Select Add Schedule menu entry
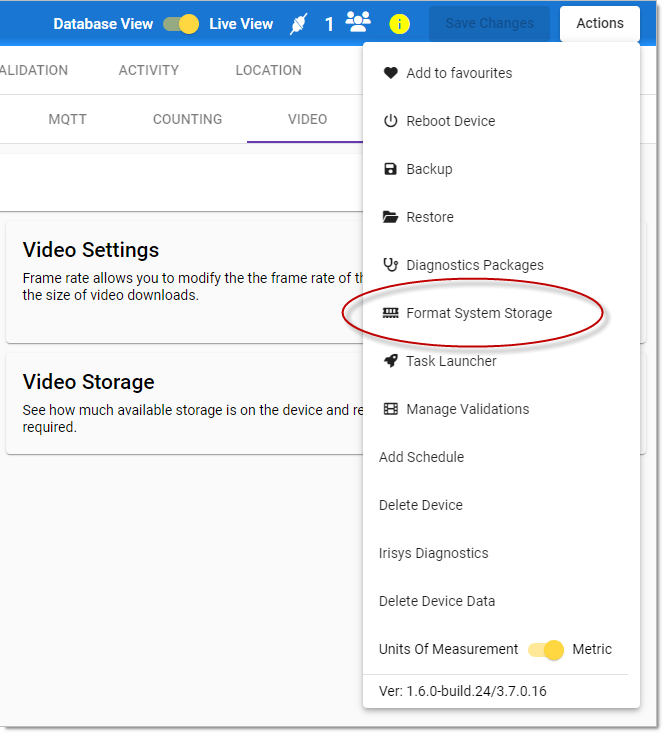Viewport: 663px width, 733px height. pyautogui.click(x=501, y=457)
